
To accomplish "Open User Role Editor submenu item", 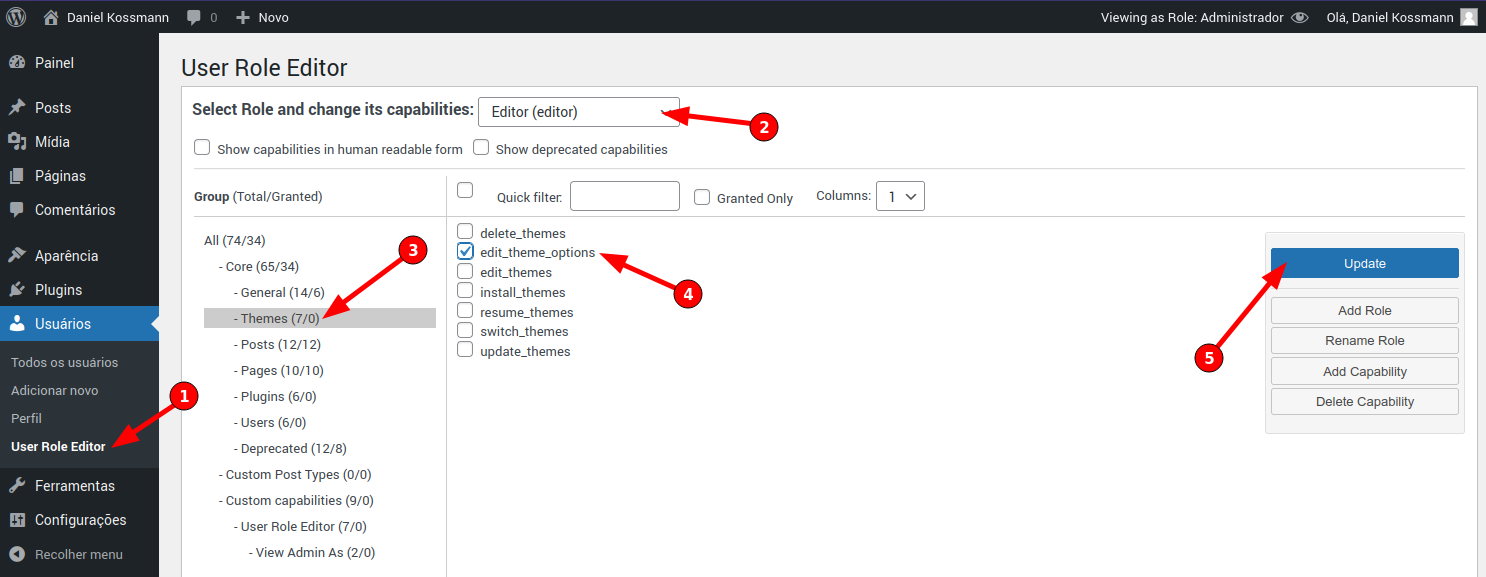I will 58,447.
